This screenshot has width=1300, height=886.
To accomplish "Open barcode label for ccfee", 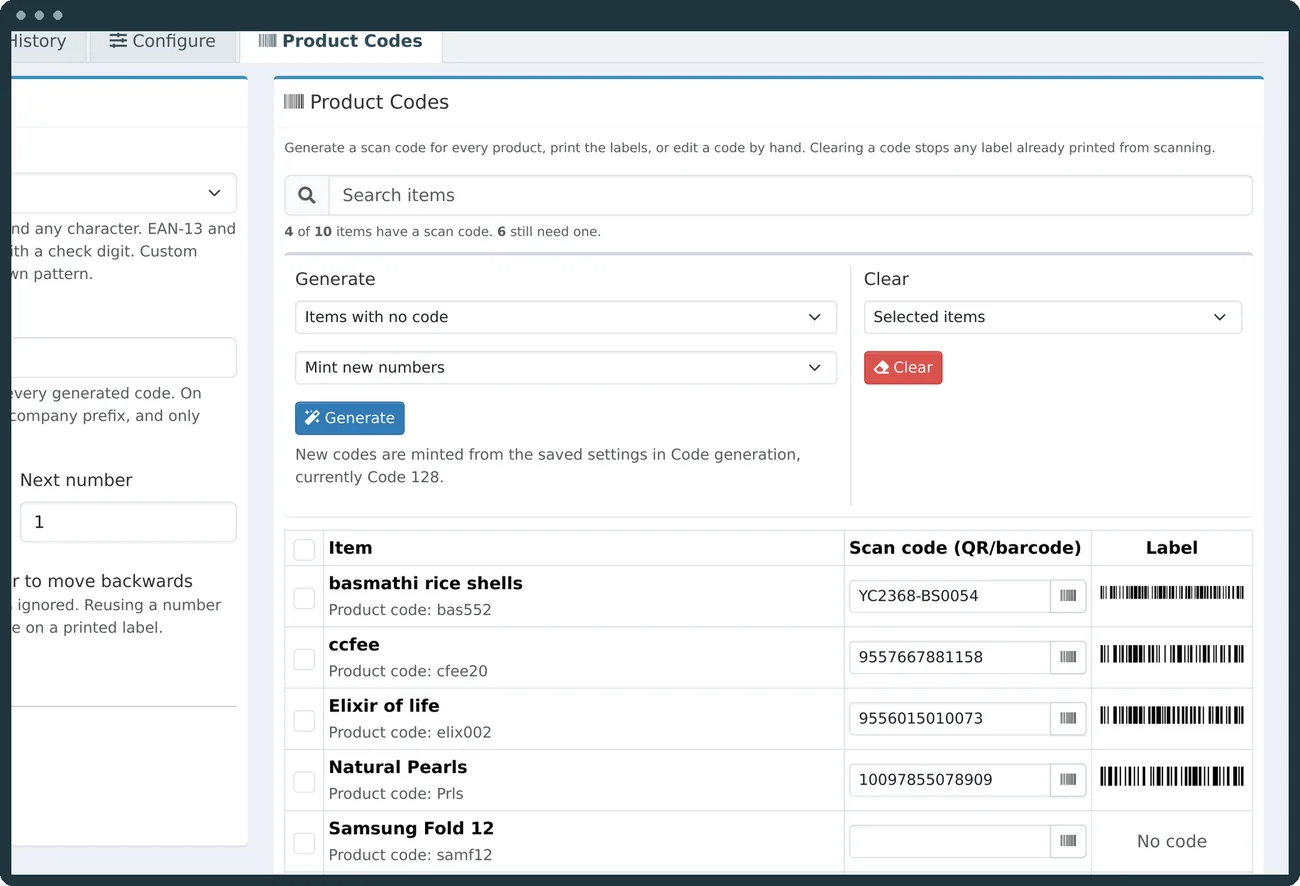I will (x=1172, y=654).
